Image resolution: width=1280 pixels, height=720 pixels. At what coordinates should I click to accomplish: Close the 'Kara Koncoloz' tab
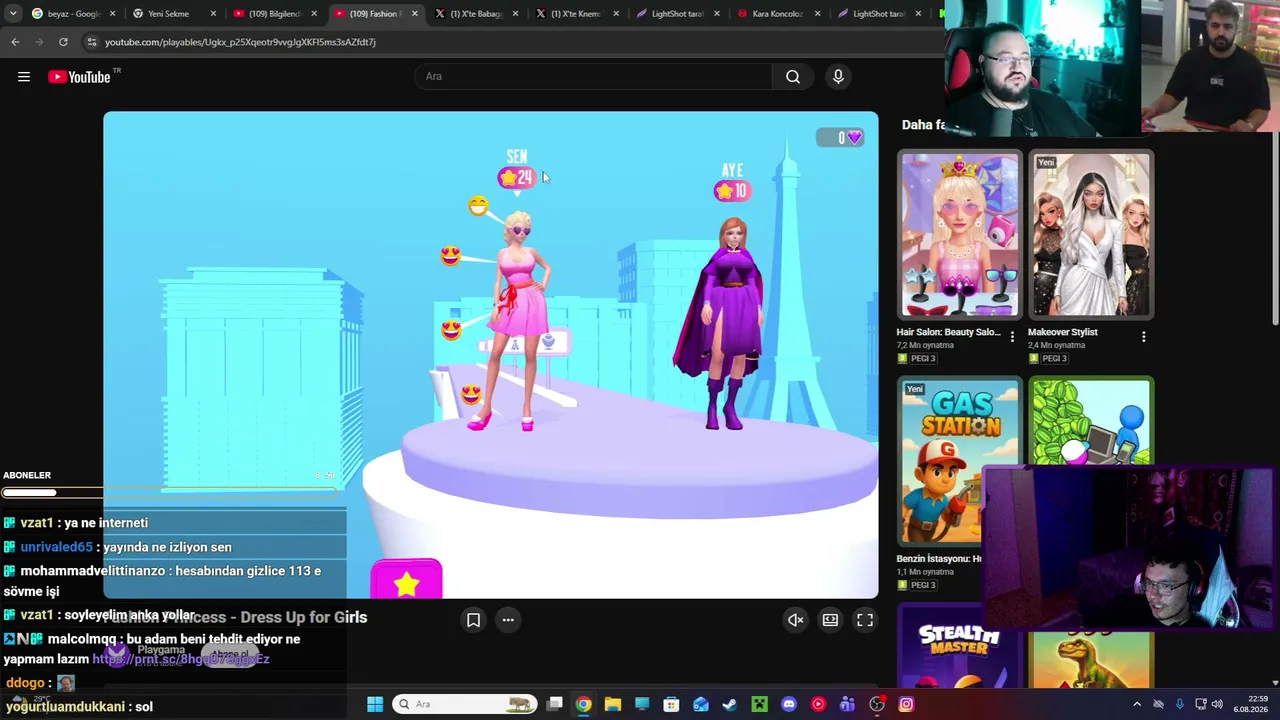point(817,14)
